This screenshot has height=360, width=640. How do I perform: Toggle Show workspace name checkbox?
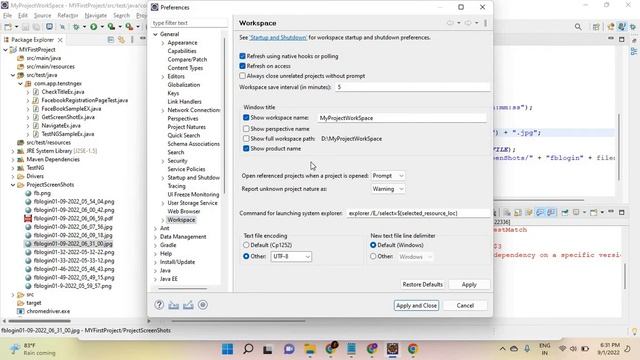click(x=246, y=118)
